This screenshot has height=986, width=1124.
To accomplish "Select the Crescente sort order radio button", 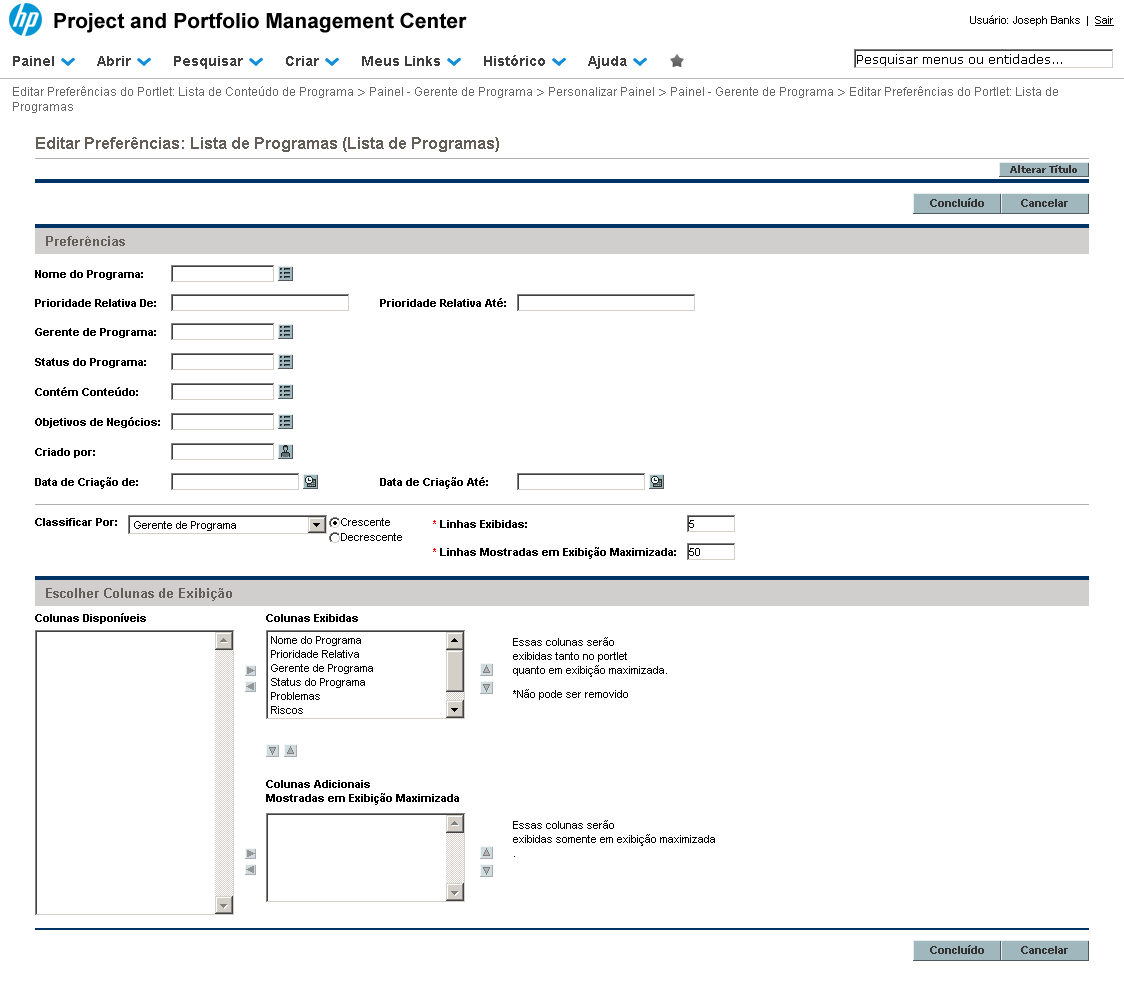I will point(335,523).
